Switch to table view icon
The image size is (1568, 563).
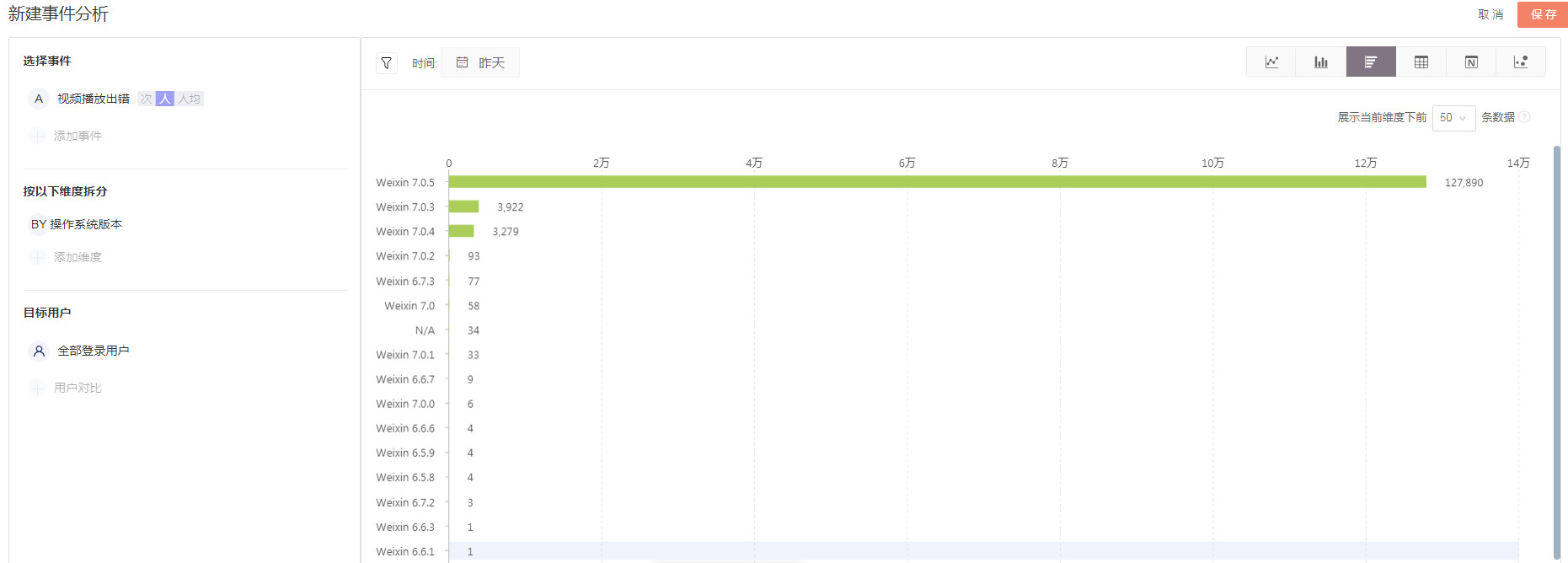point(1421,62)
